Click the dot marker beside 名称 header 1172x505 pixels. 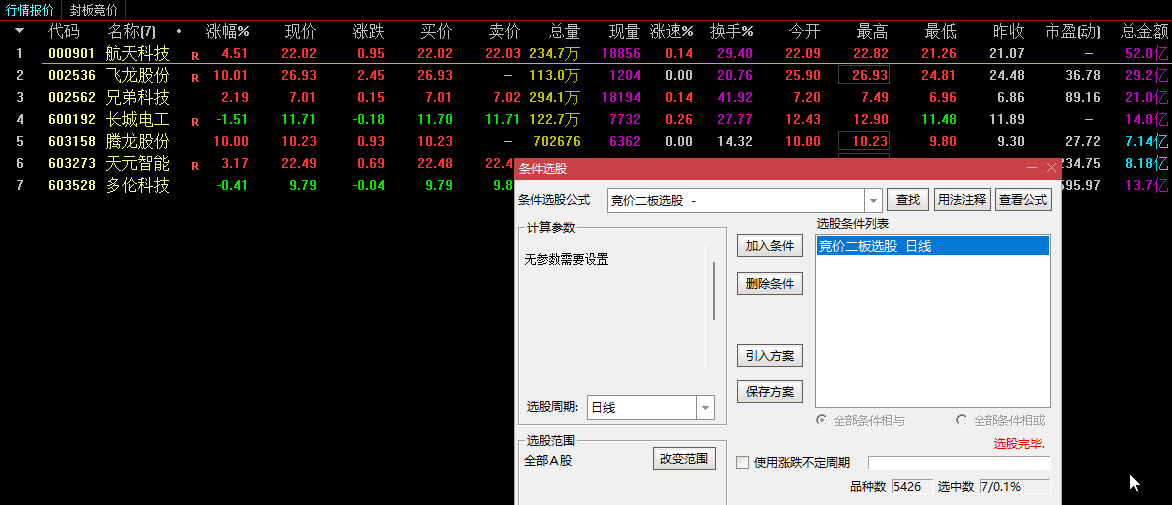tap(179, 31)
